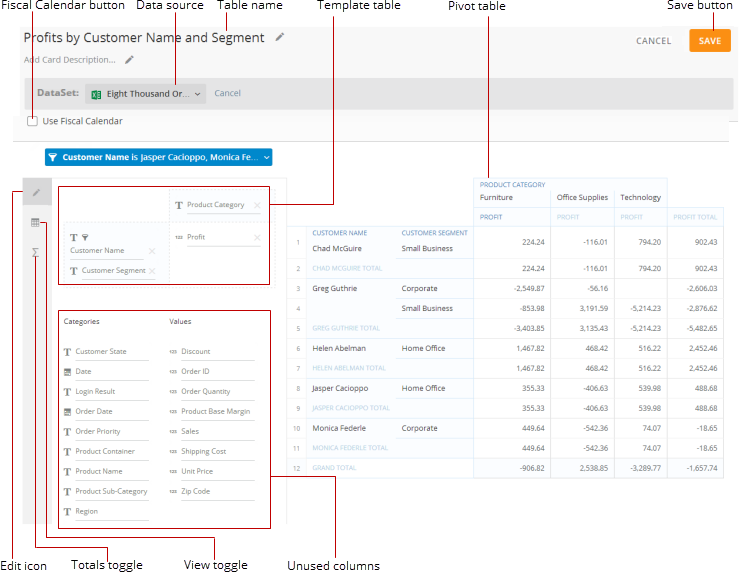Click the text icon beside Login Result

pos(67,392)
